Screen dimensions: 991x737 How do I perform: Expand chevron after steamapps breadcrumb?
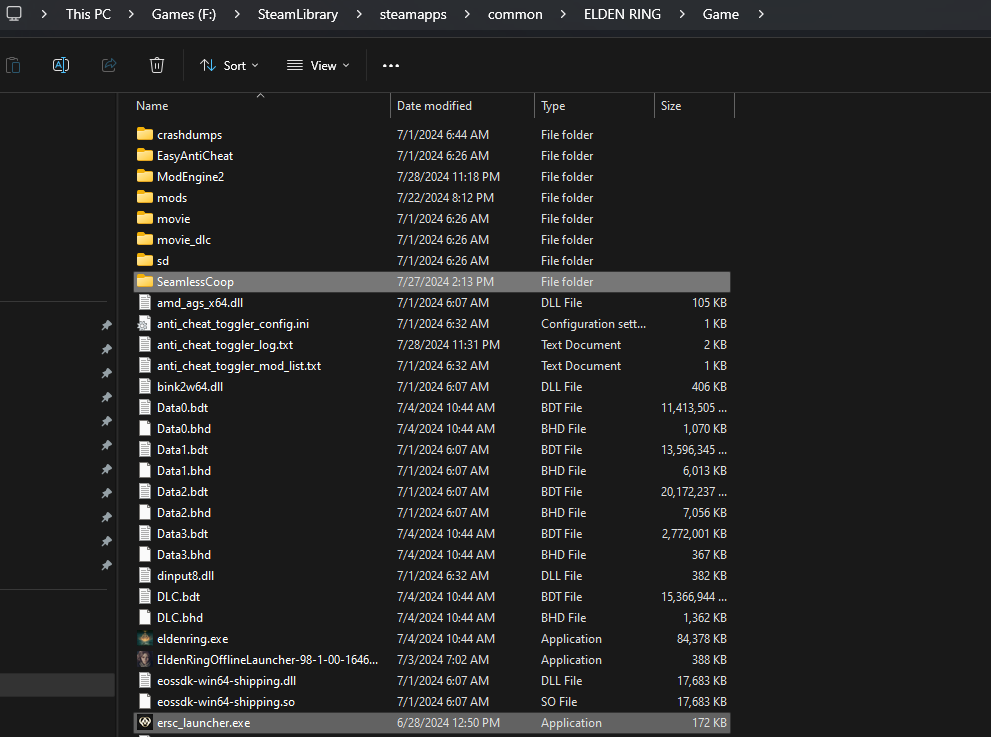point(467,14)
